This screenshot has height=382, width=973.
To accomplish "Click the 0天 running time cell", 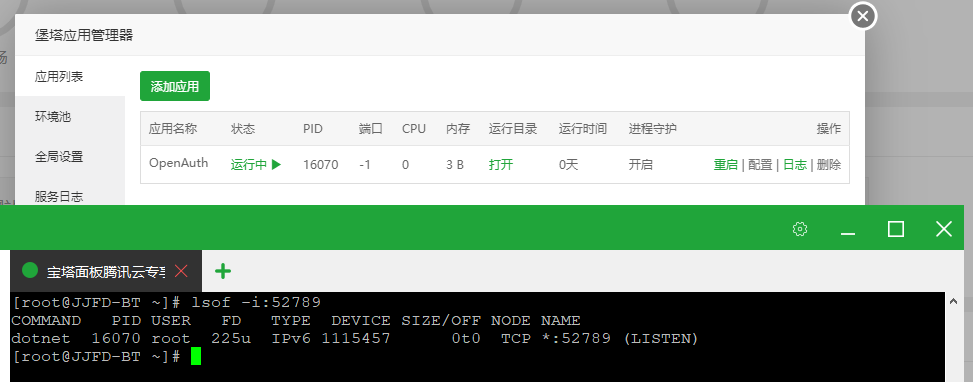I will [x=568, y=164].
